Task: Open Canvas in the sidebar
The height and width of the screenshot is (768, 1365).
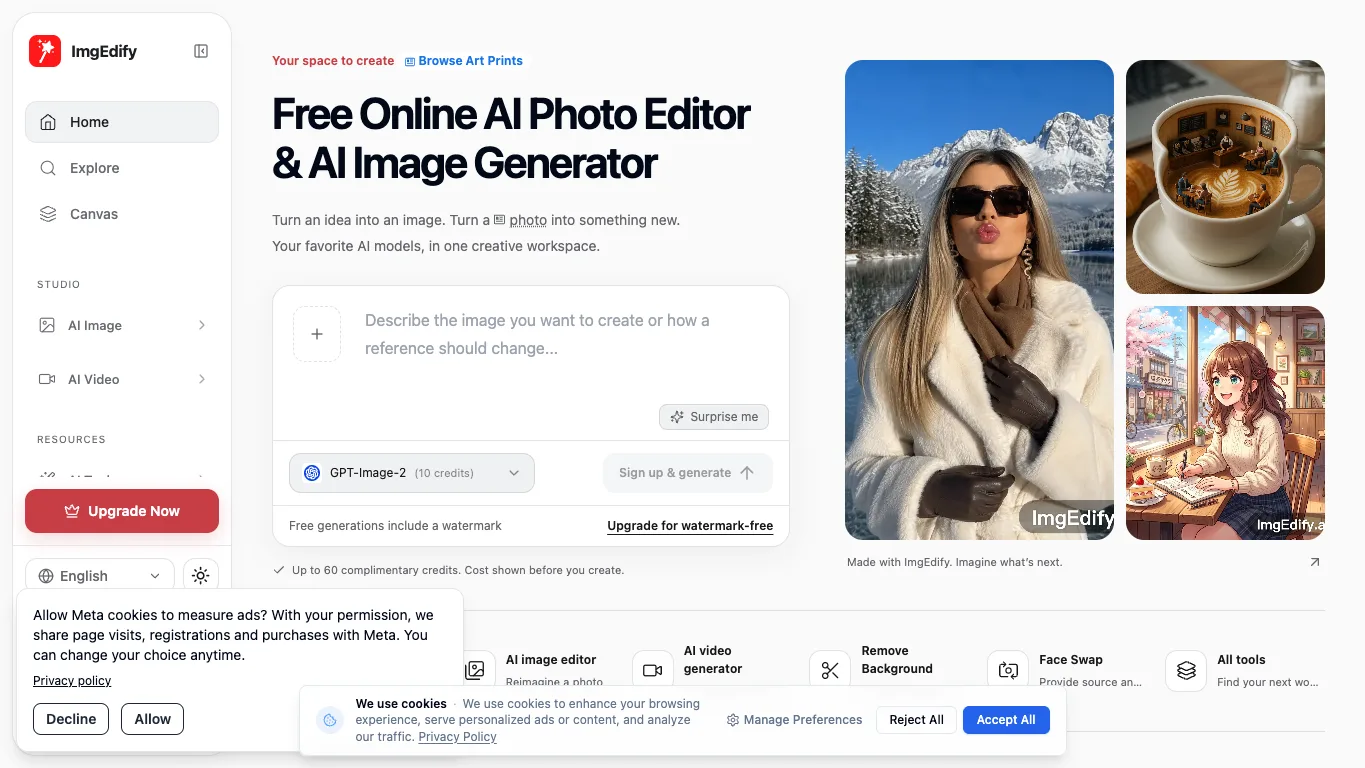Action: 122,214
